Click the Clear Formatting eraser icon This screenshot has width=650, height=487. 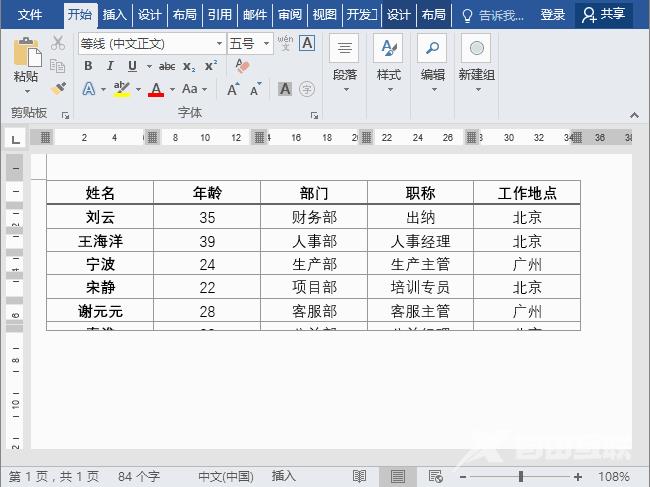[x=240, y=66]
